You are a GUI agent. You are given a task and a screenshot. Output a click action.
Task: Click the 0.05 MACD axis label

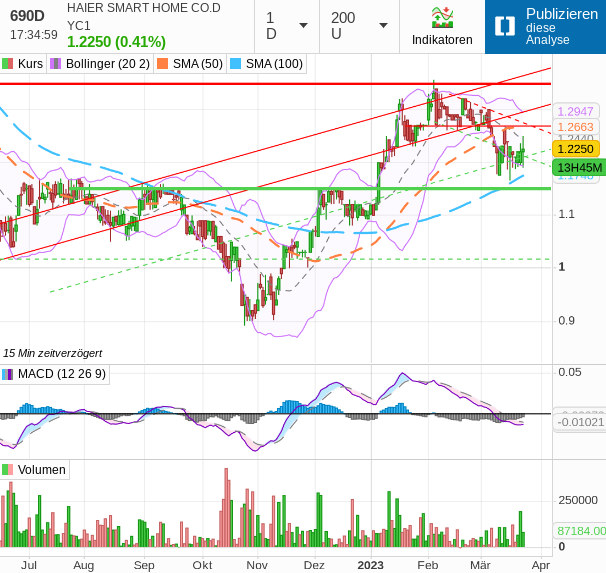click(x=570, y=372)
